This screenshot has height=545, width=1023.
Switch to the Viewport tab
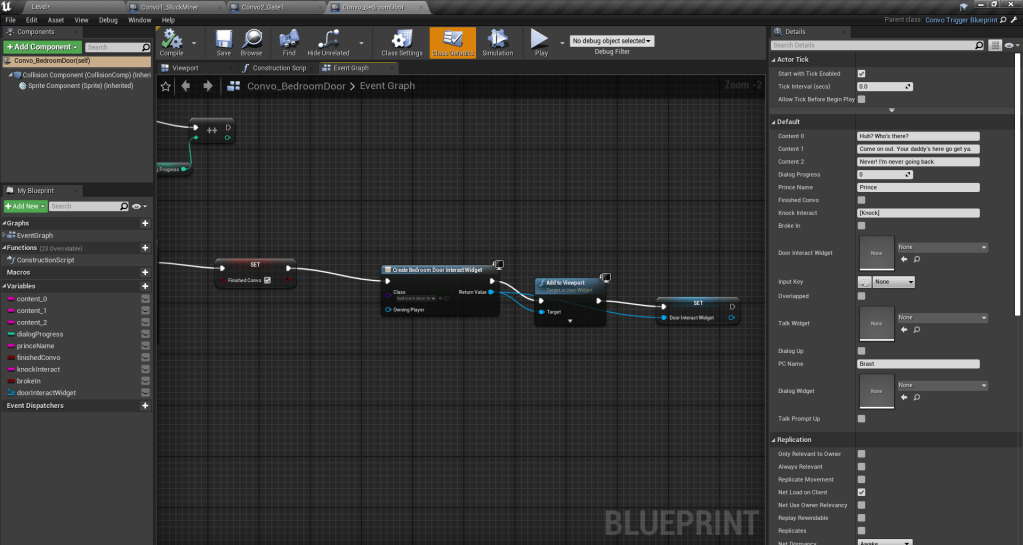point(187,68)
